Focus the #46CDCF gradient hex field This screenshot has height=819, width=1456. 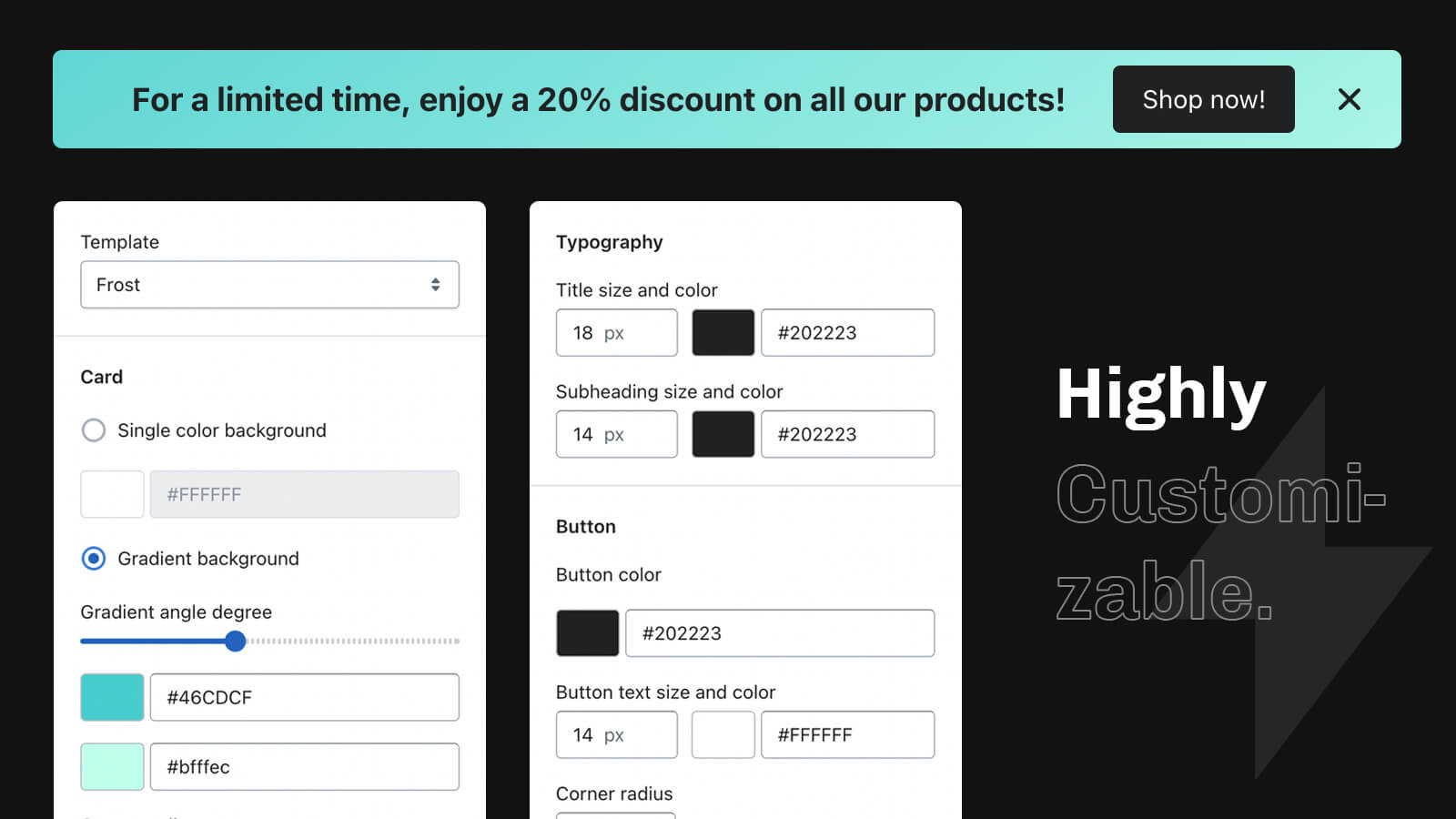point(305,697)
